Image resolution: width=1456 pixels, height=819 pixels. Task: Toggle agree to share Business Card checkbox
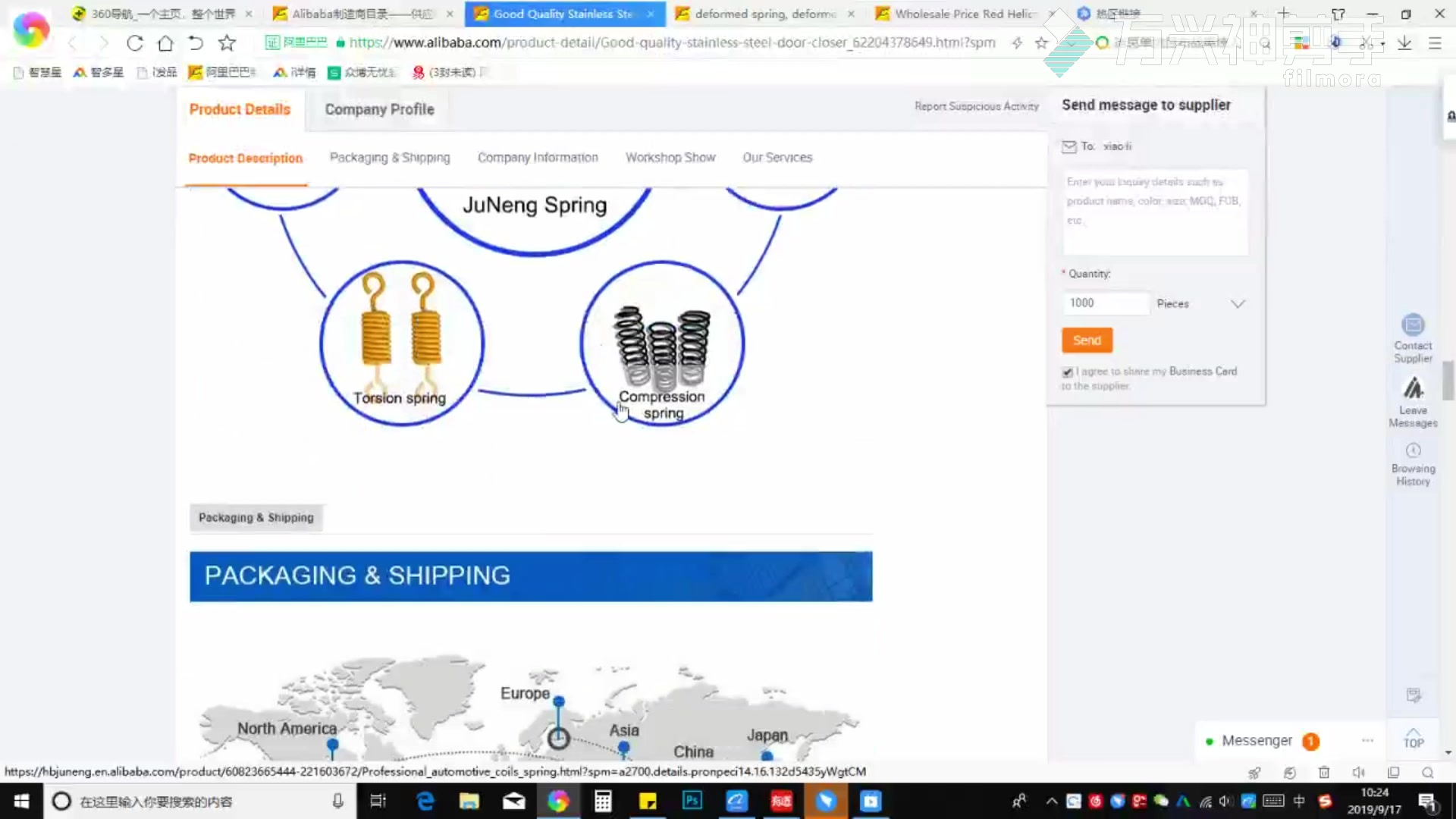pyautogui.click(x=1067, y=372)
